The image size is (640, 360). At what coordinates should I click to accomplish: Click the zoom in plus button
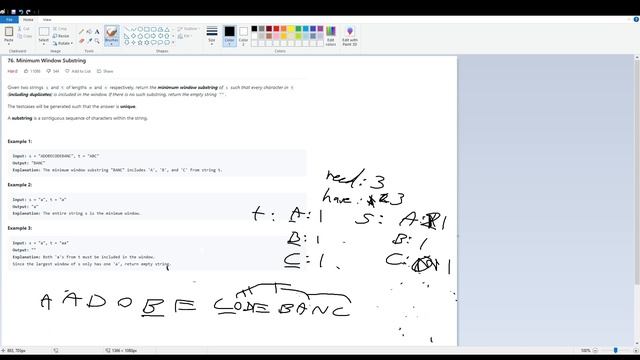636,350
